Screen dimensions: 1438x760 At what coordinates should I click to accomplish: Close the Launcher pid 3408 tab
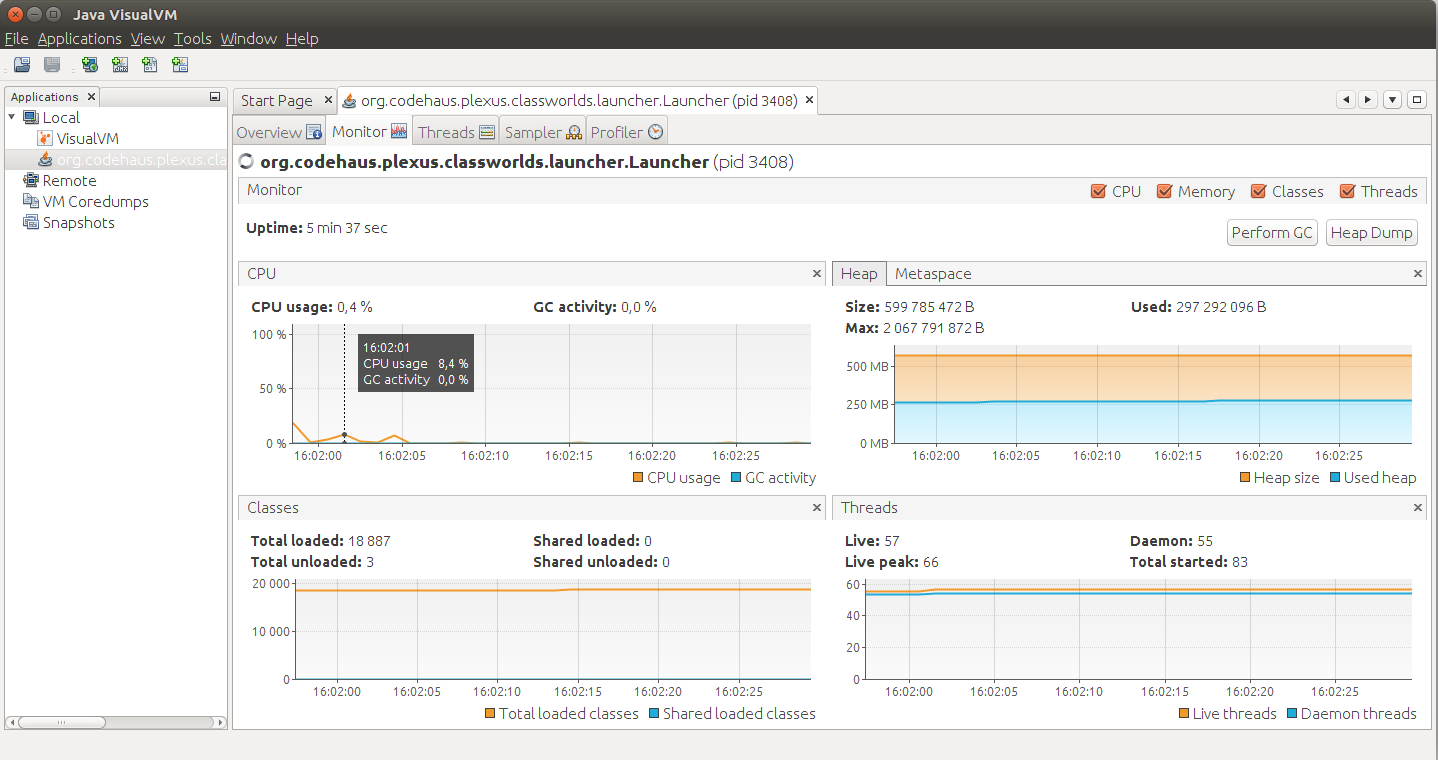click(x=809, y=100)
